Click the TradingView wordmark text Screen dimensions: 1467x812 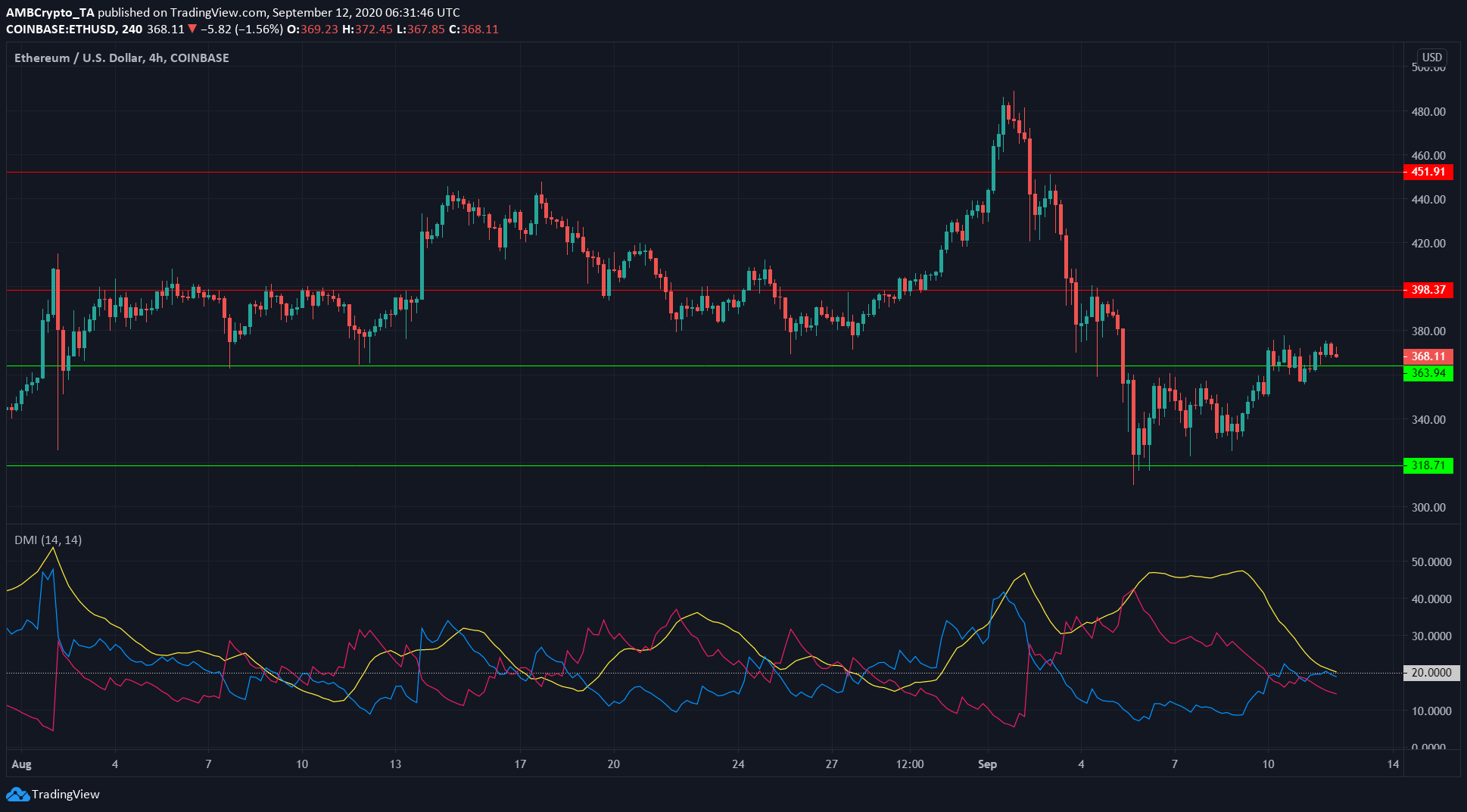point(66,795)
